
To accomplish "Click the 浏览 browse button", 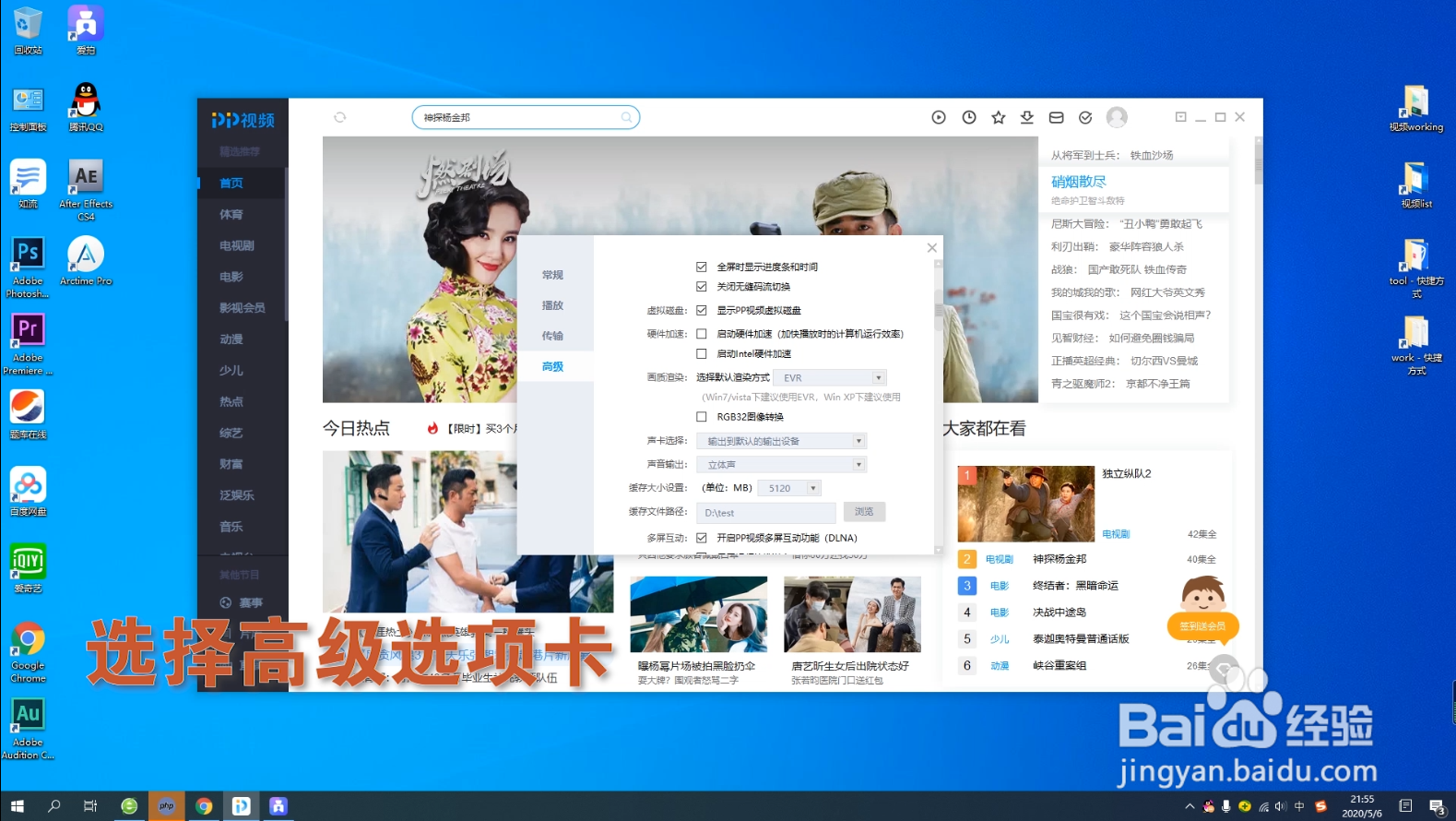I will [x=864, y=512].
